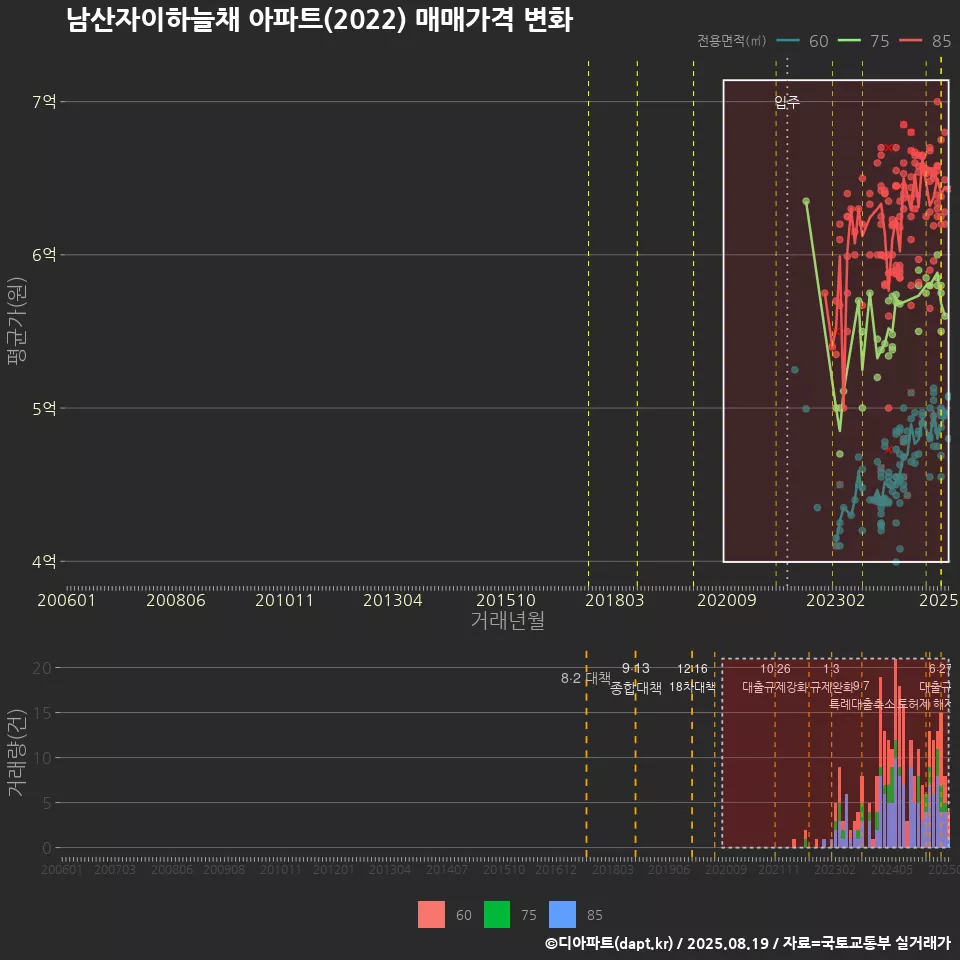Click the blue 85 swatch in bottom legend

point(563,914)
